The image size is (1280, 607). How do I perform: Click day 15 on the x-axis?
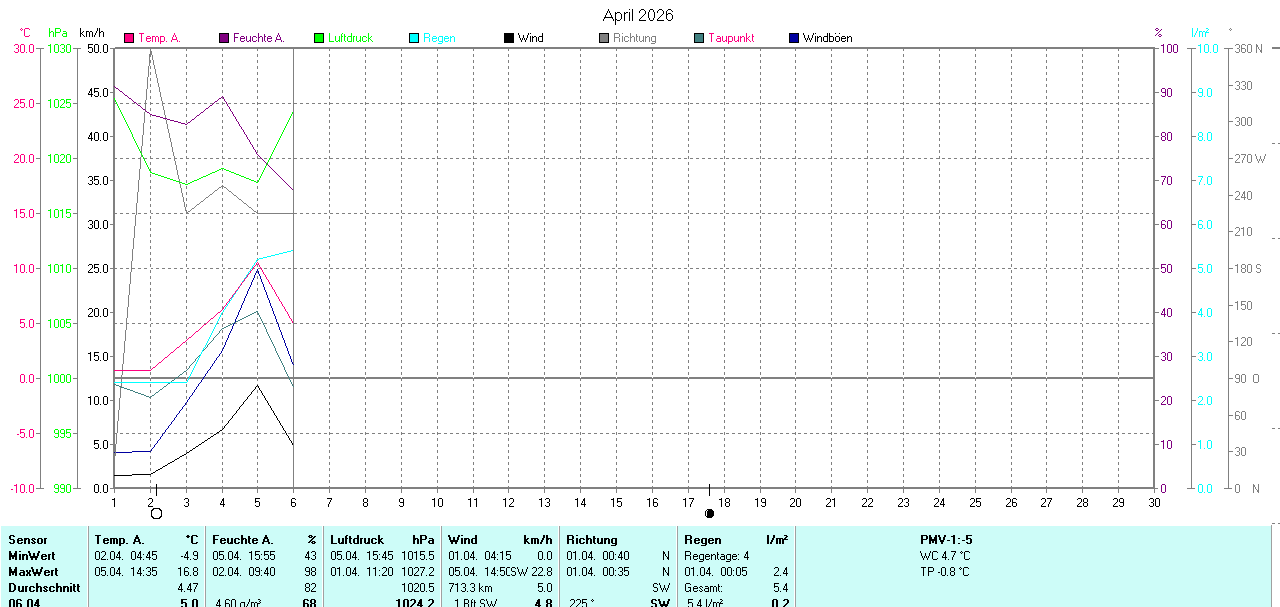pos(616,502)
